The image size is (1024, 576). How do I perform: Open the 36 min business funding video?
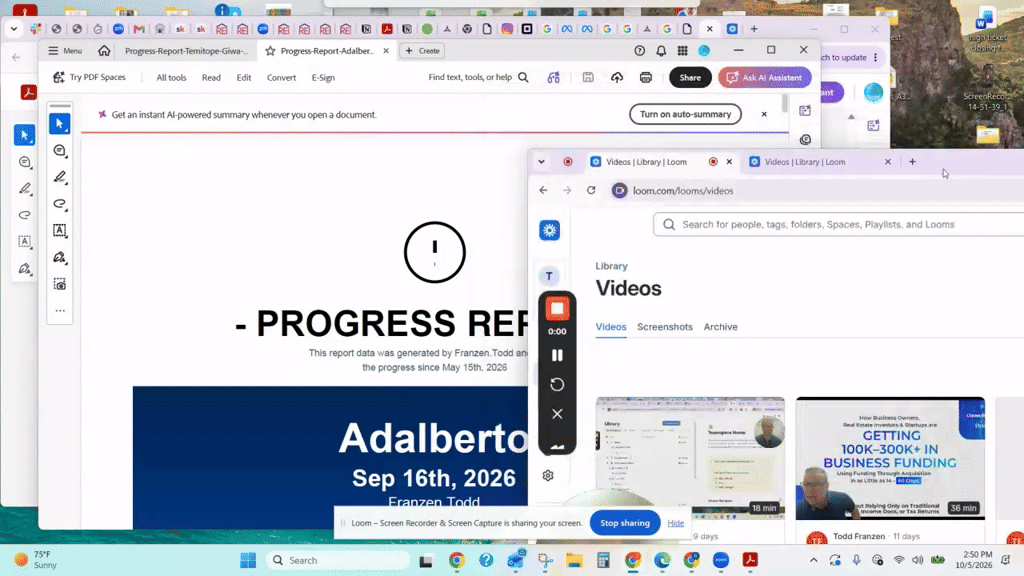click(x=890, y=458)
